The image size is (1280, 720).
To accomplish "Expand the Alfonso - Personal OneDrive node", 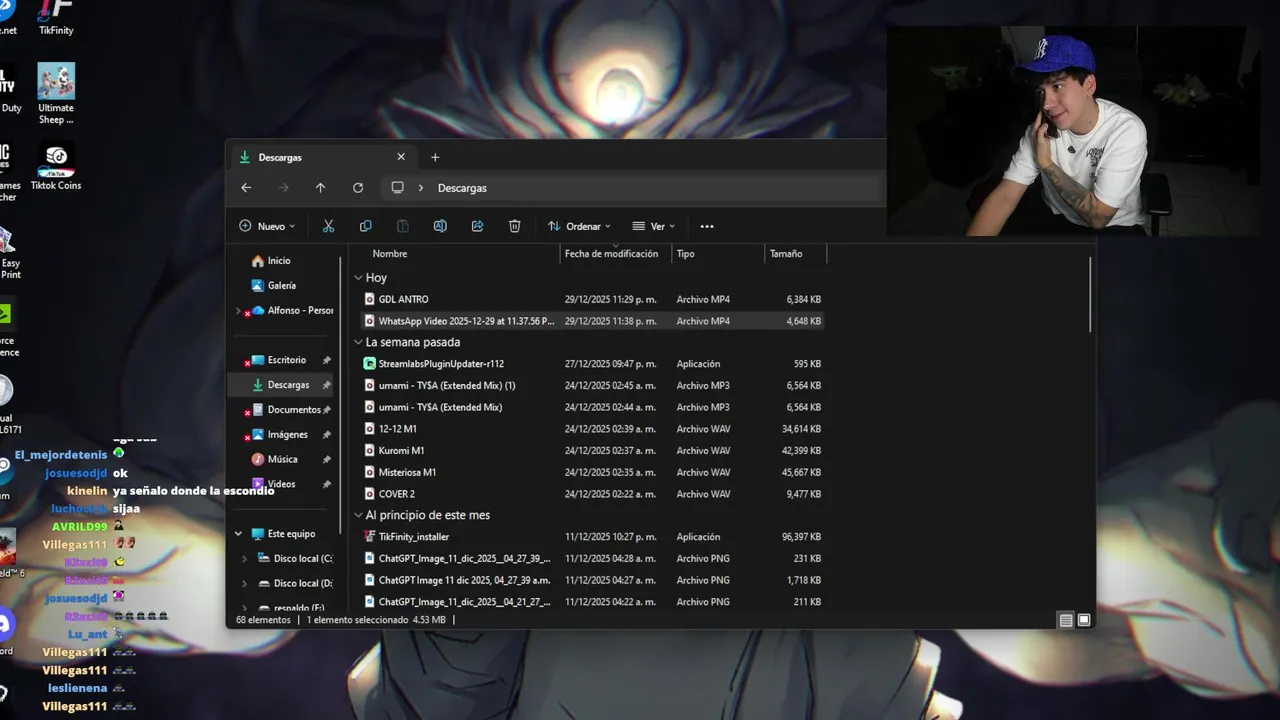I will coord(238,311).
